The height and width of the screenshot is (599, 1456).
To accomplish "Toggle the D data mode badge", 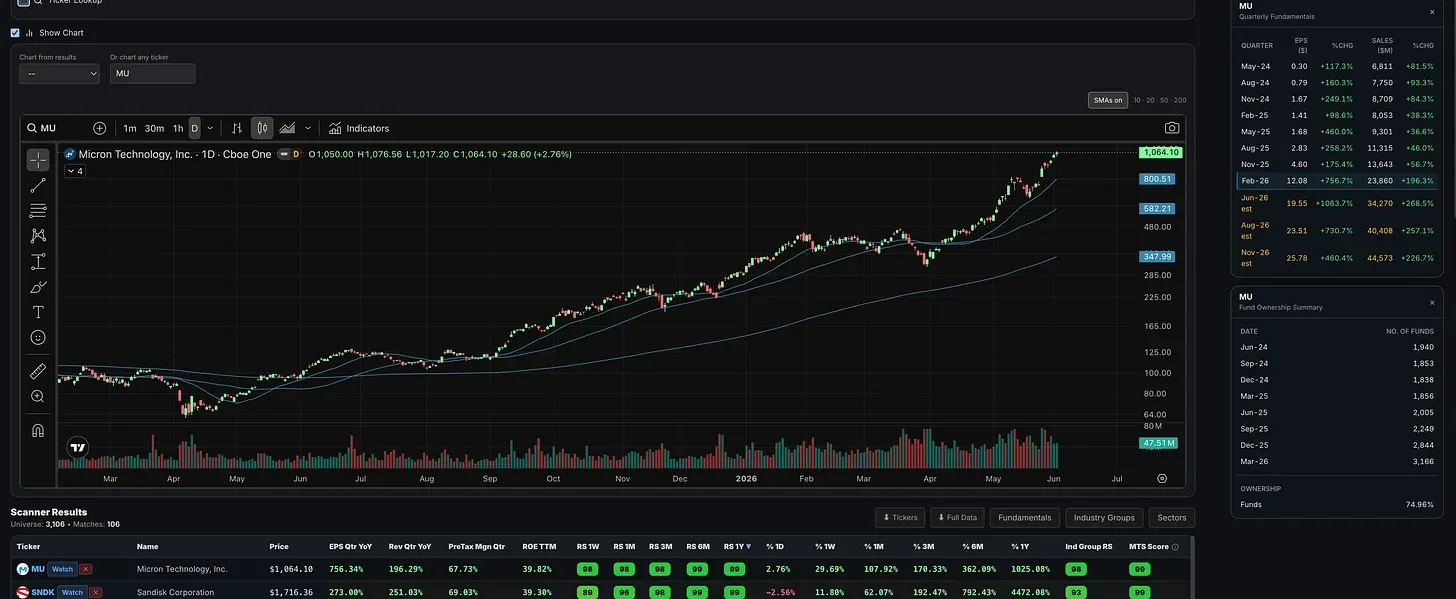I will tap(296, 154).
